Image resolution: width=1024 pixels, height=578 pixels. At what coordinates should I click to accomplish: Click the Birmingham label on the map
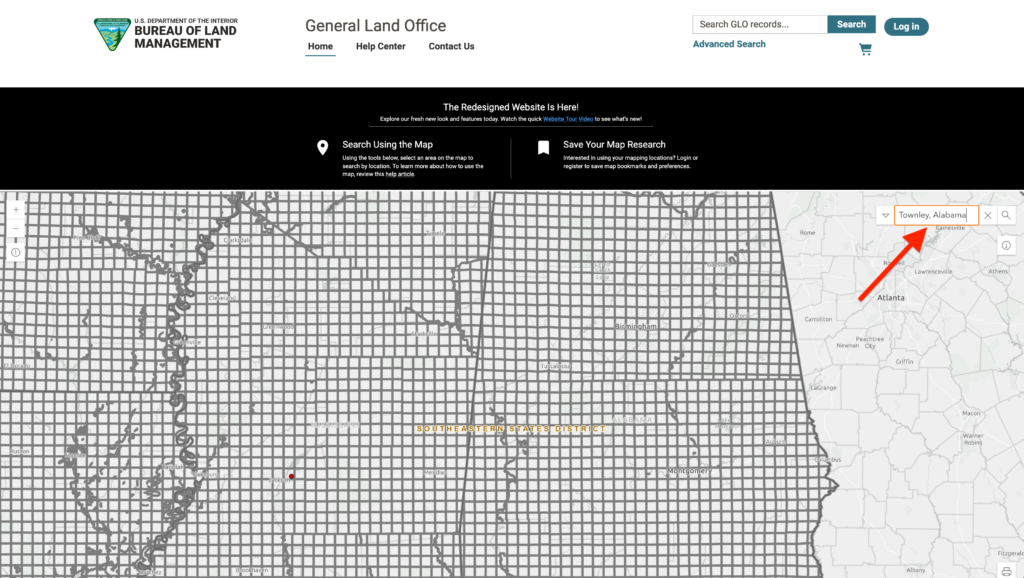point(635,326)
